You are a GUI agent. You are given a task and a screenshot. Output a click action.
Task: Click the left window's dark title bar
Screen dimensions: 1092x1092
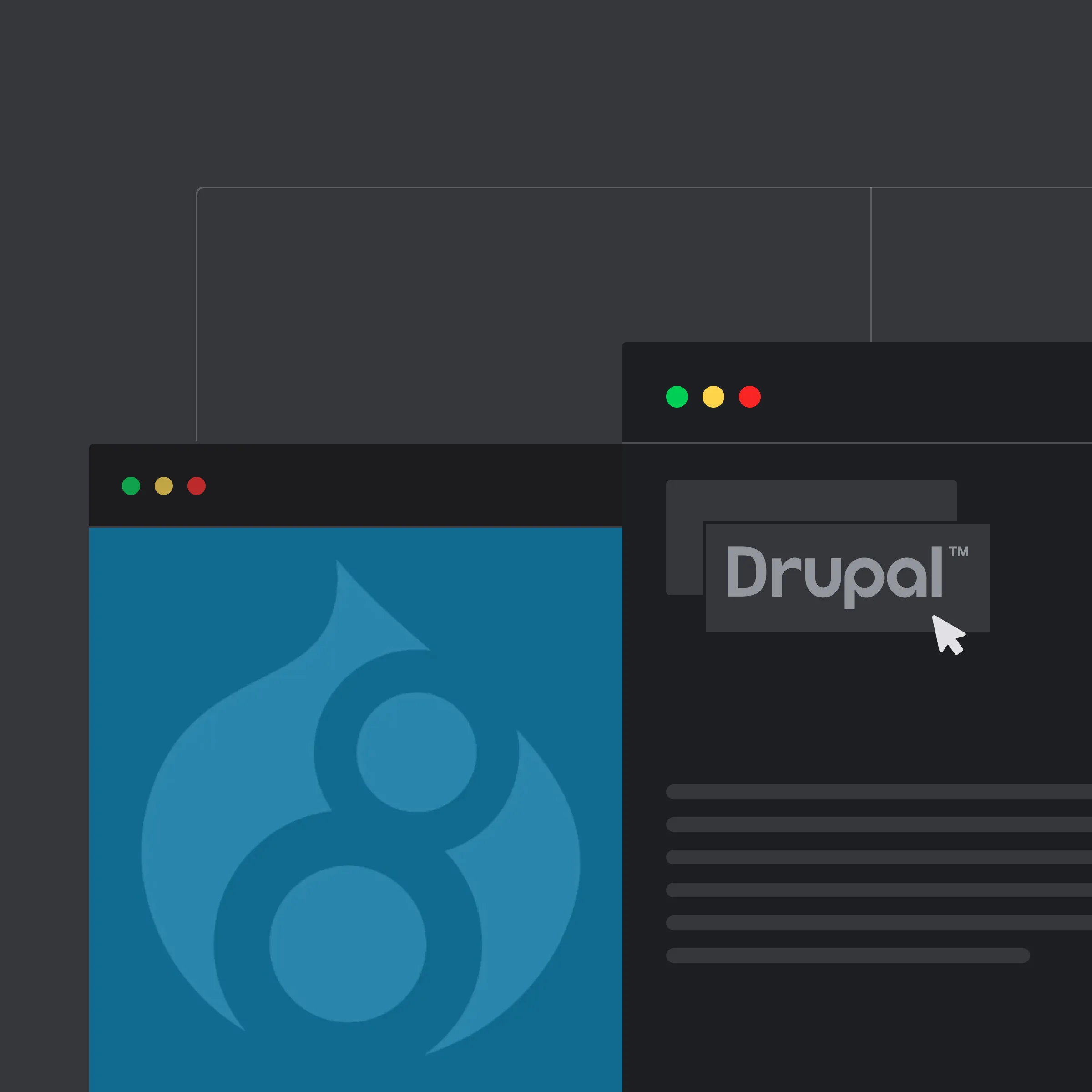(x=396, y=485)
